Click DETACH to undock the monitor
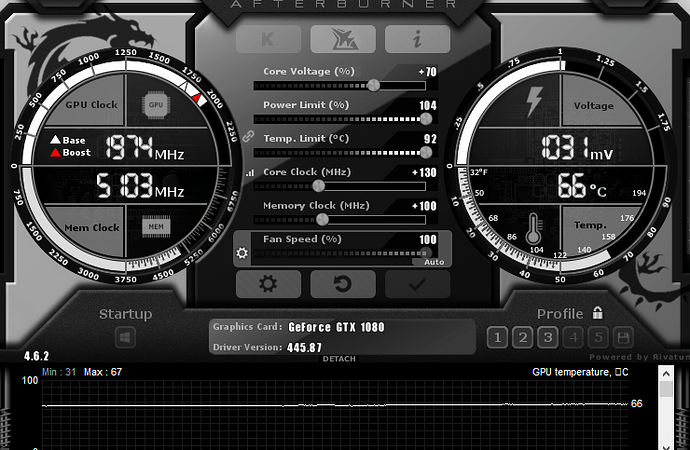The image size is (690, 450). click(x=339, y=359)
